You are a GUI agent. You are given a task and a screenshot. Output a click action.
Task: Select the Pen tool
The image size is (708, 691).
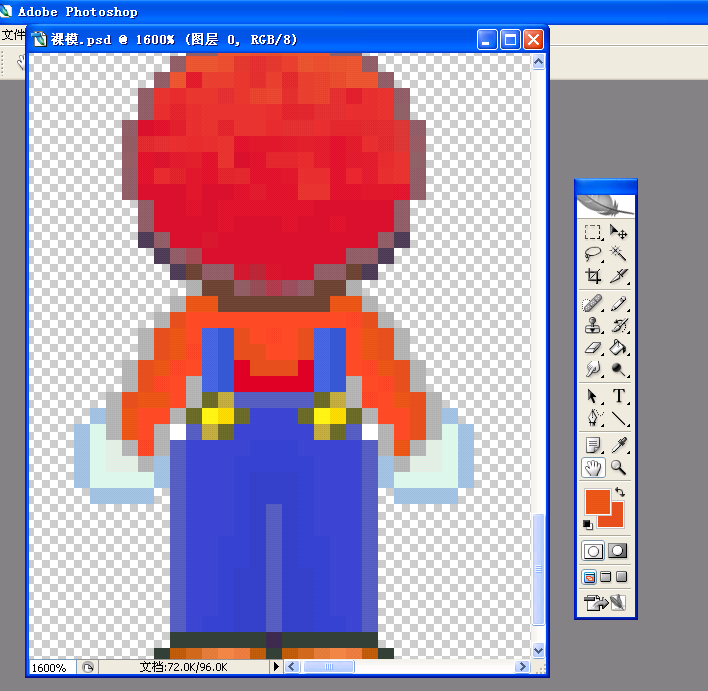592,418
